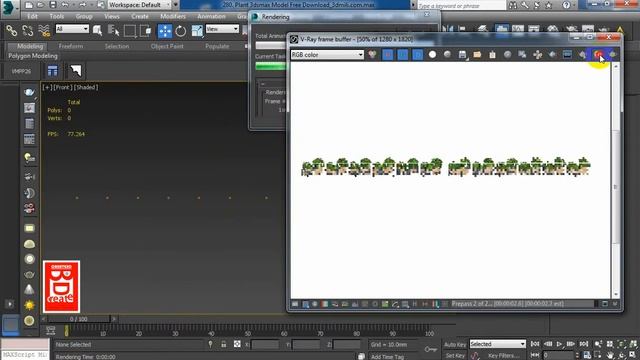This screenshot has width=640, height=360.
Task: Expand the quick access toolbar arrow after Workspace
Action: pyautogui.click(x=176, y=5)
